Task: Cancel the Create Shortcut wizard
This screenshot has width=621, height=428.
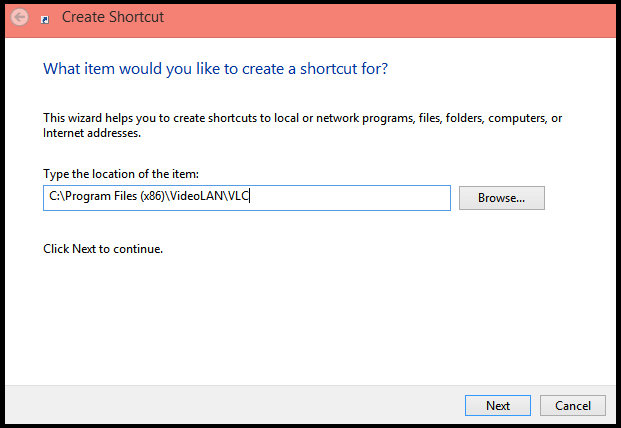Action: point(573,405)
